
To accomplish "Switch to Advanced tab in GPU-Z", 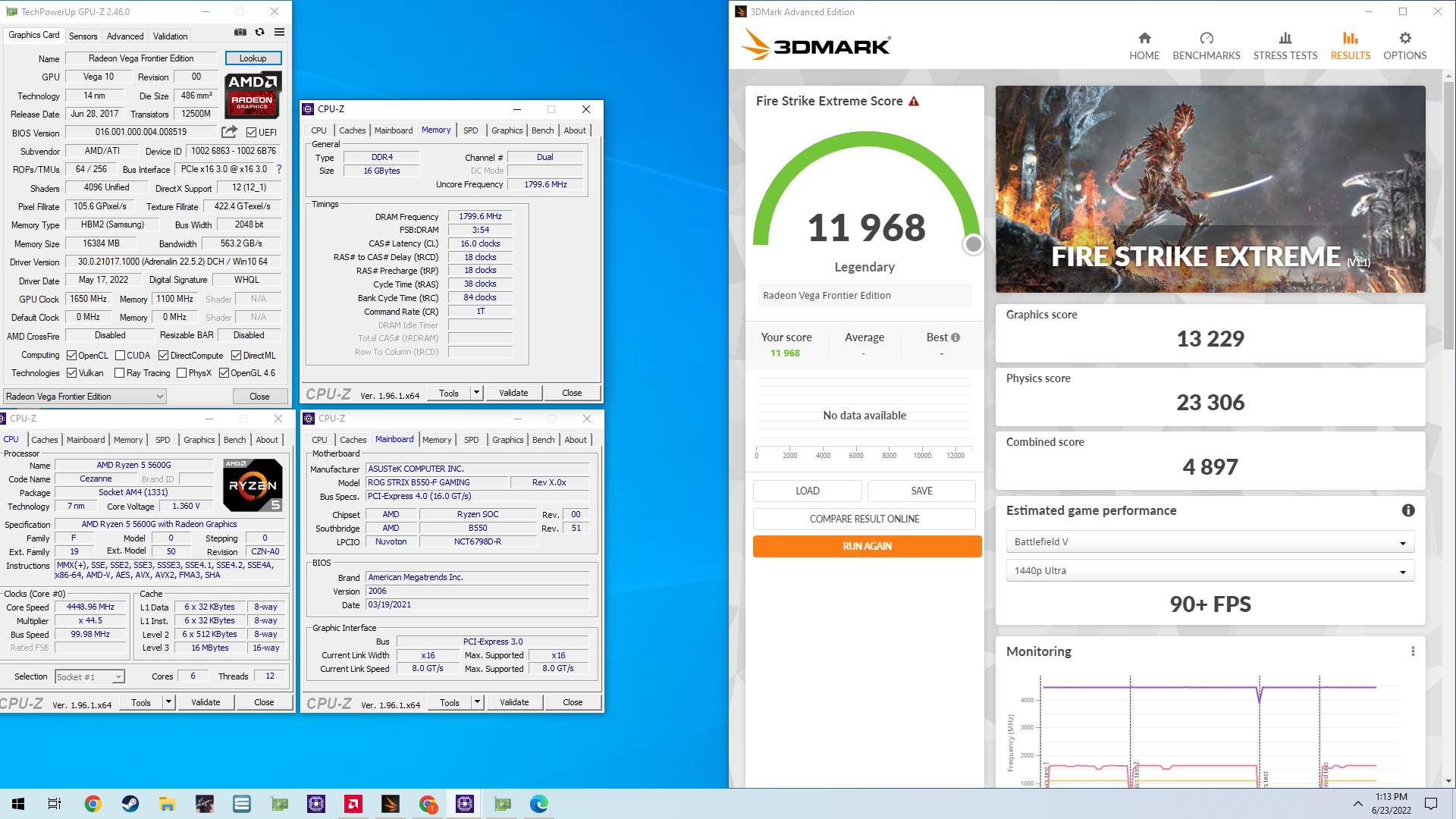I will click(x=125, y=36).
